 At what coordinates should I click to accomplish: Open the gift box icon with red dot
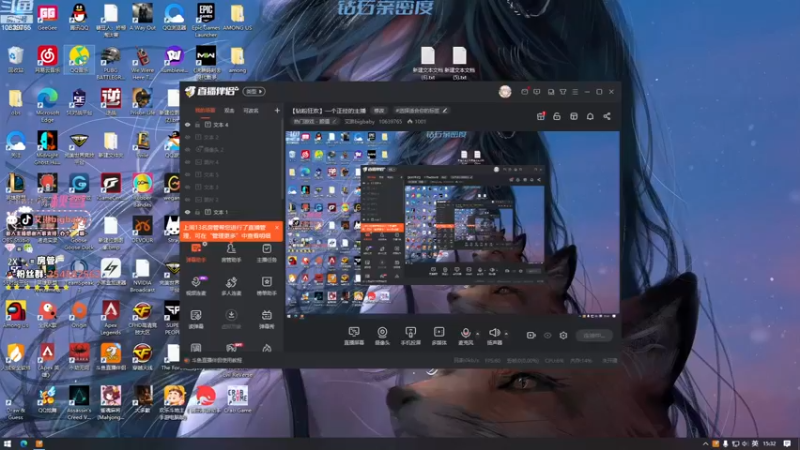pos(541,116)
